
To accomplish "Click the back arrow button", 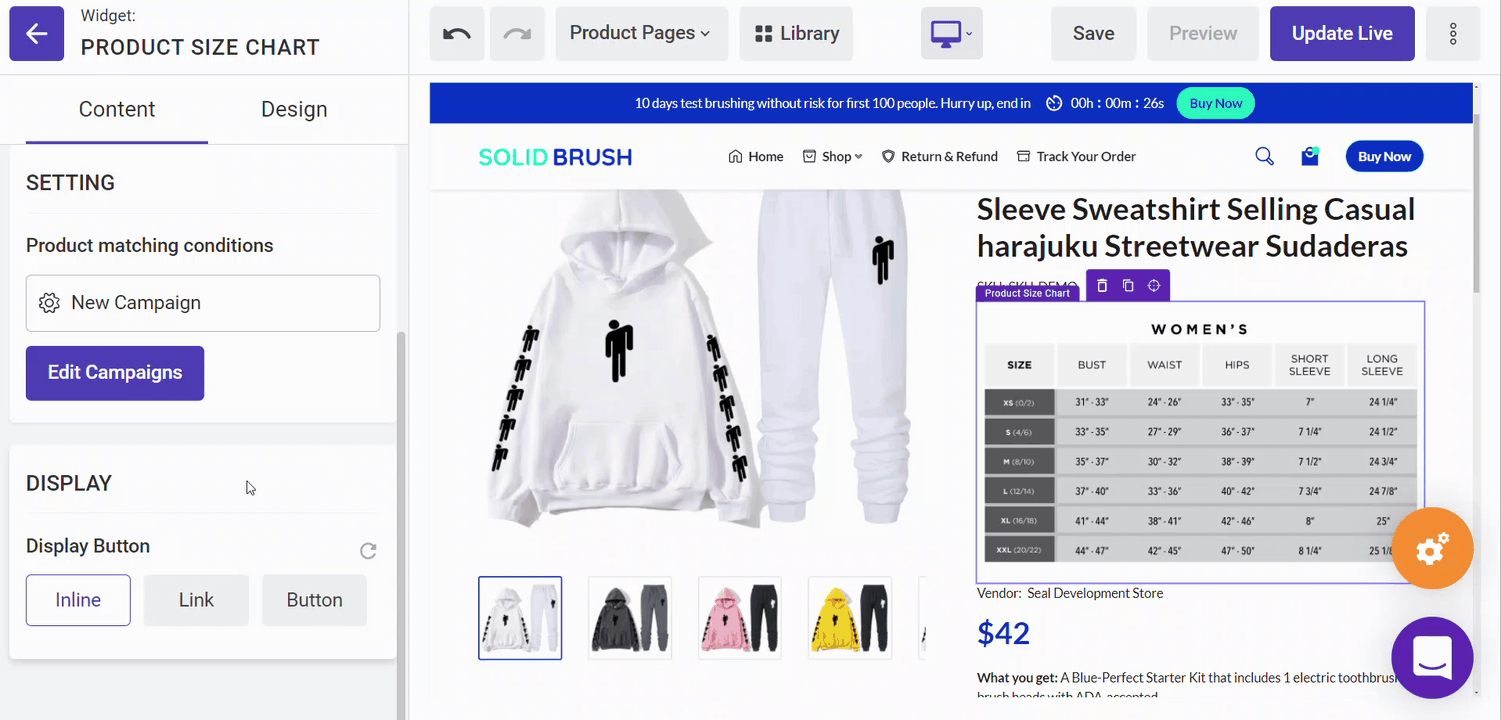I will pyautogui.click(x=37, y=33).
